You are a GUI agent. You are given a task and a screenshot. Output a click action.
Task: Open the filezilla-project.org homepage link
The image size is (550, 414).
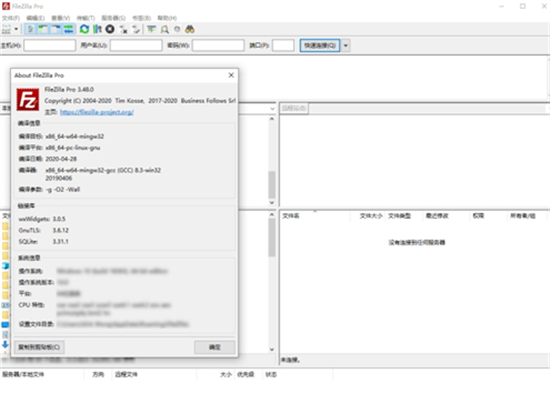tap(97, 112)
